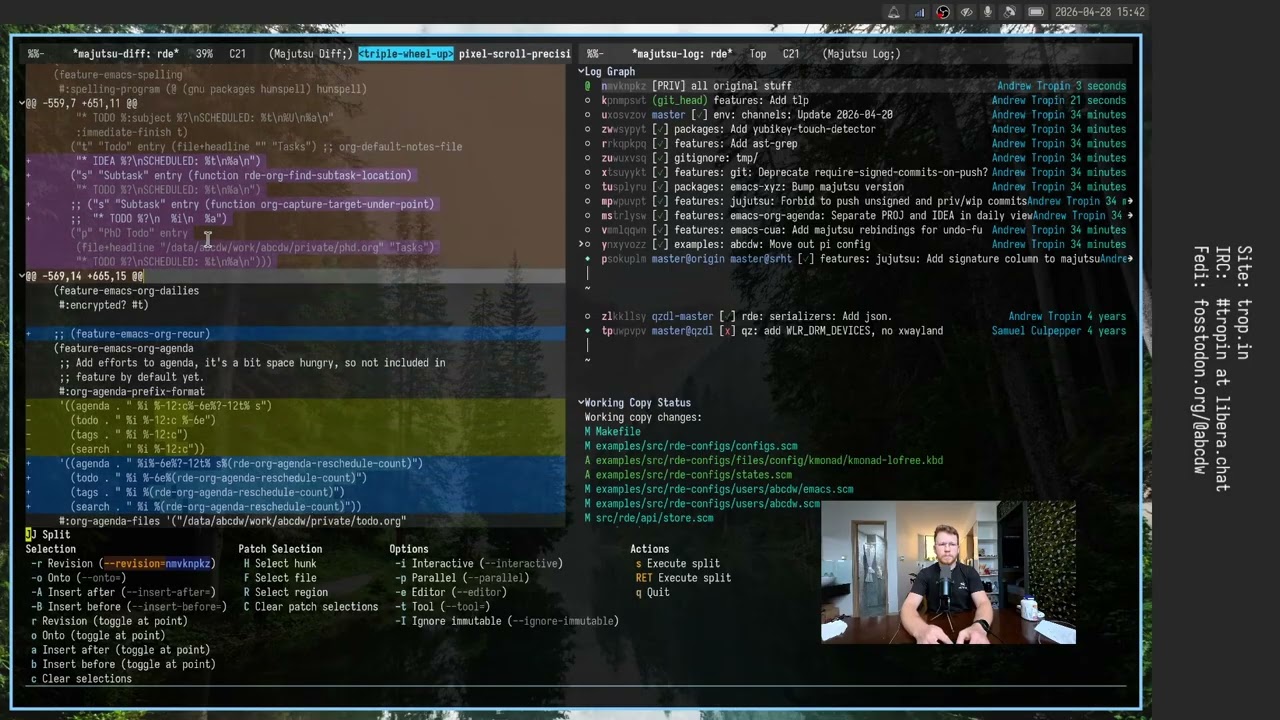This screenshot has width=1280, height=720.
Task: Click the qzdl-master bookmark label
Action: click(x=683, y=317)
